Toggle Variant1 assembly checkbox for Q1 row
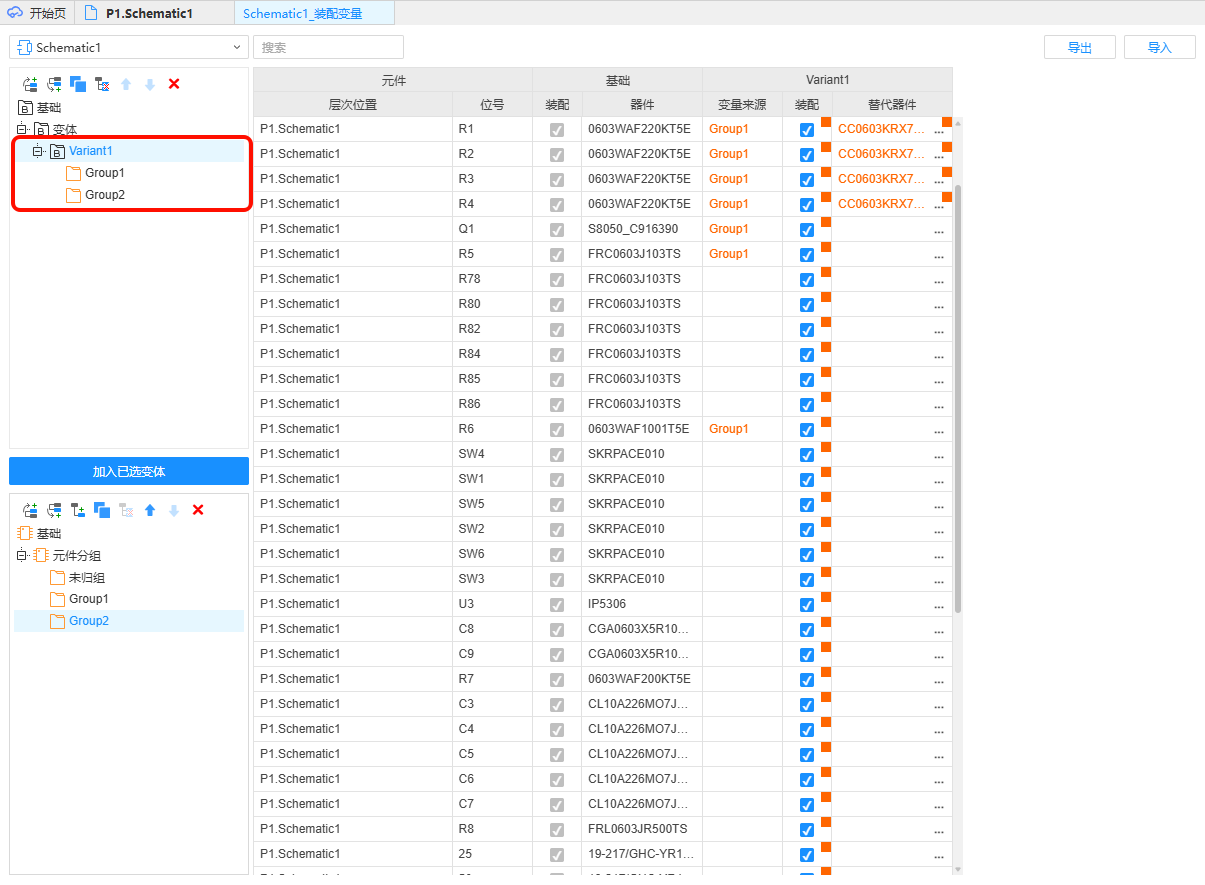The width and height of the screenshot is (1205, 885). point(807,229)
